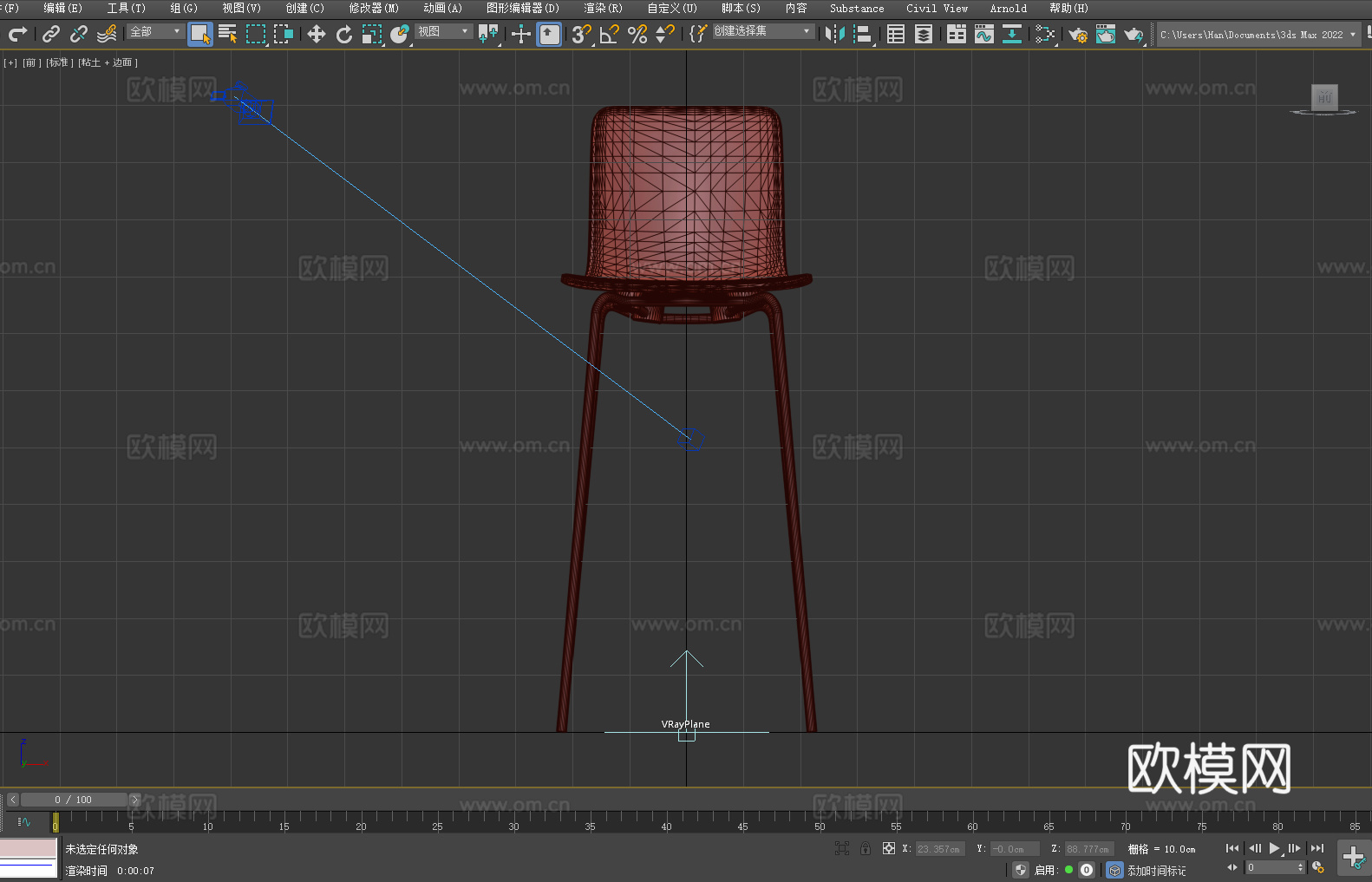1372x882 pixels.
Task: Click the Isolate Selection toggle icon
Action: pyautogui.click(x=841, y=848)
